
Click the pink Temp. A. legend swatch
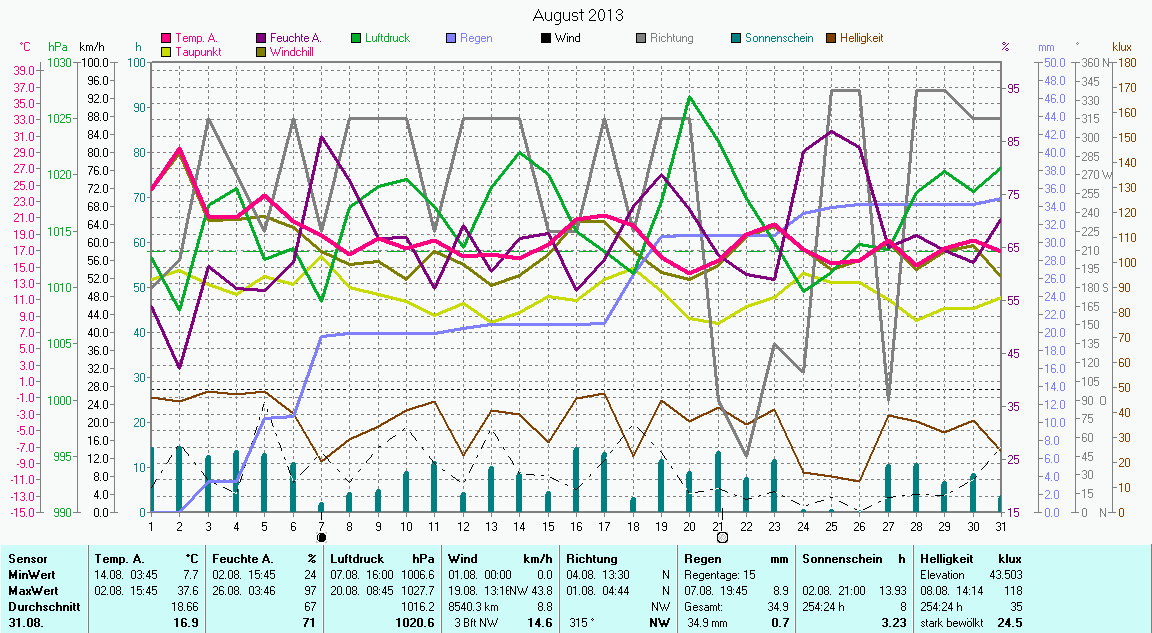[x=167, y=39]
